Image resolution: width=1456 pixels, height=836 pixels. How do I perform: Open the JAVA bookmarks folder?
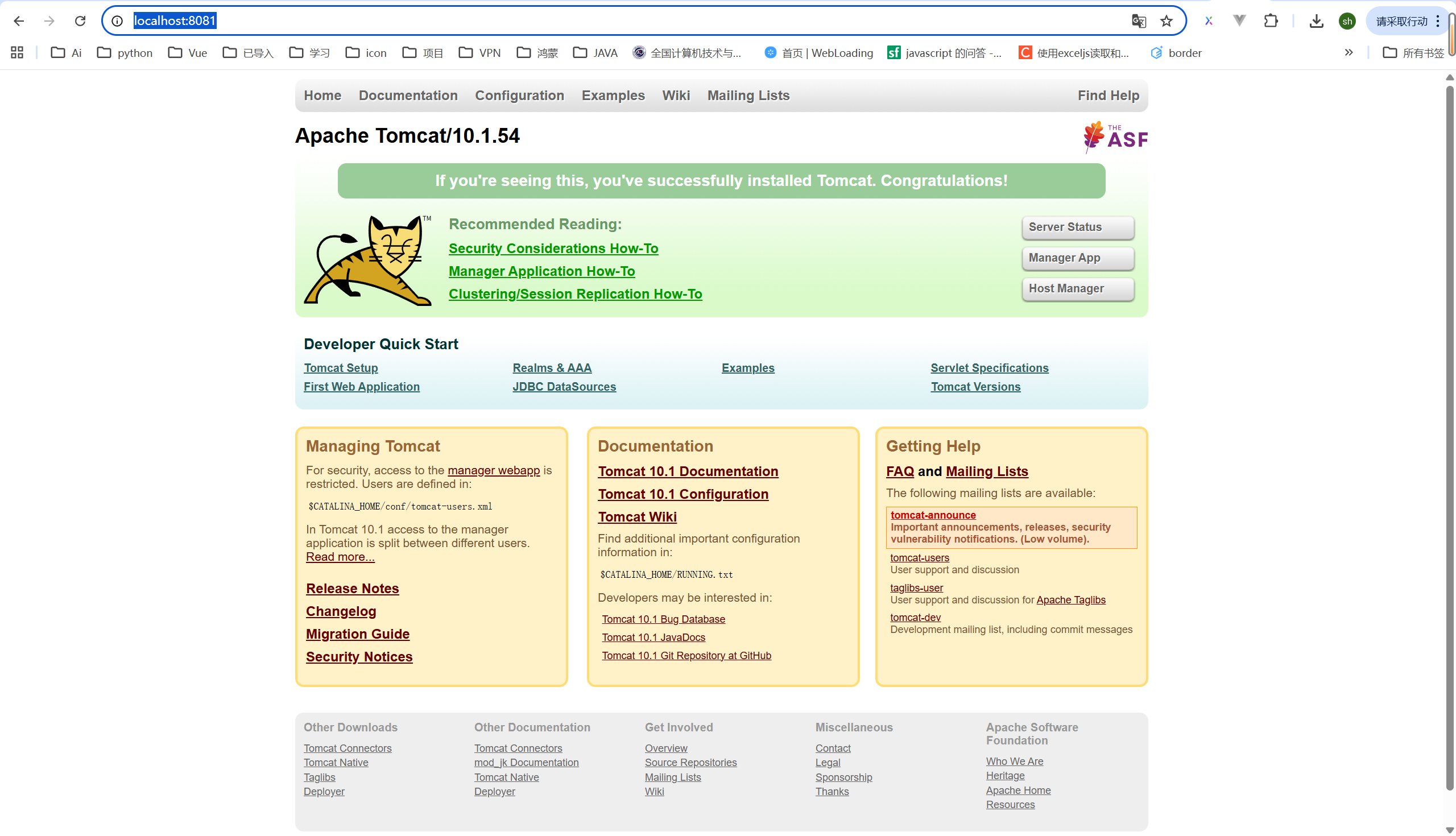coord(595,53)
